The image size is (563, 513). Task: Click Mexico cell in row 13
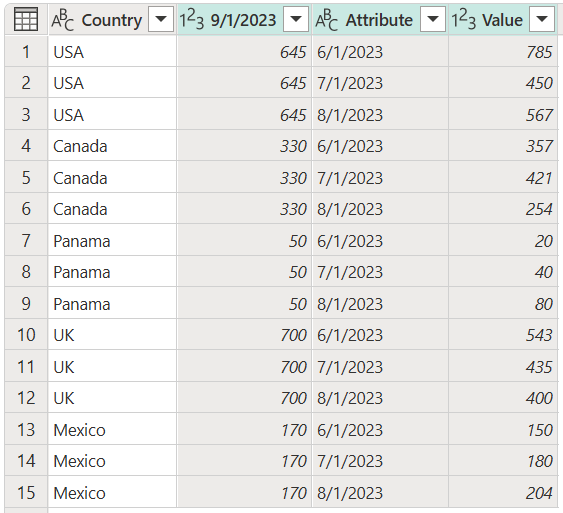112,430
